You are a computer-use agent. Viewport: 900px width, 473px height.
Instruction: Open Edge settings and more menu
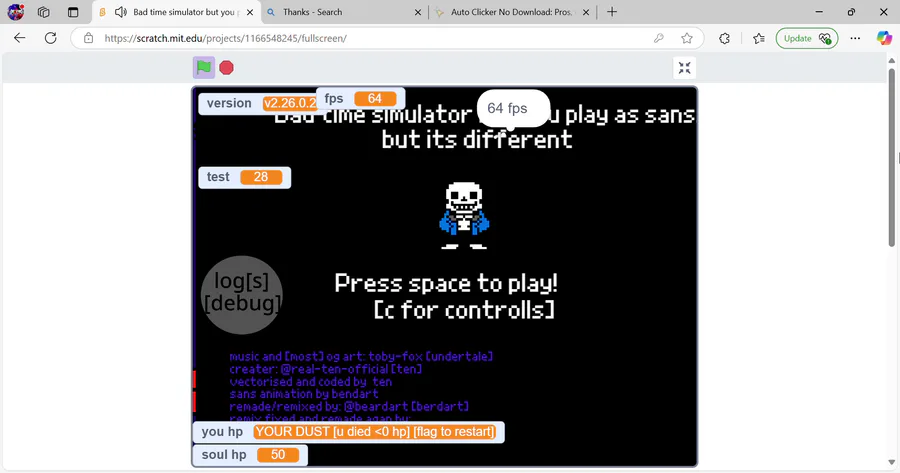pyautogui.click(x=855, y=38)
